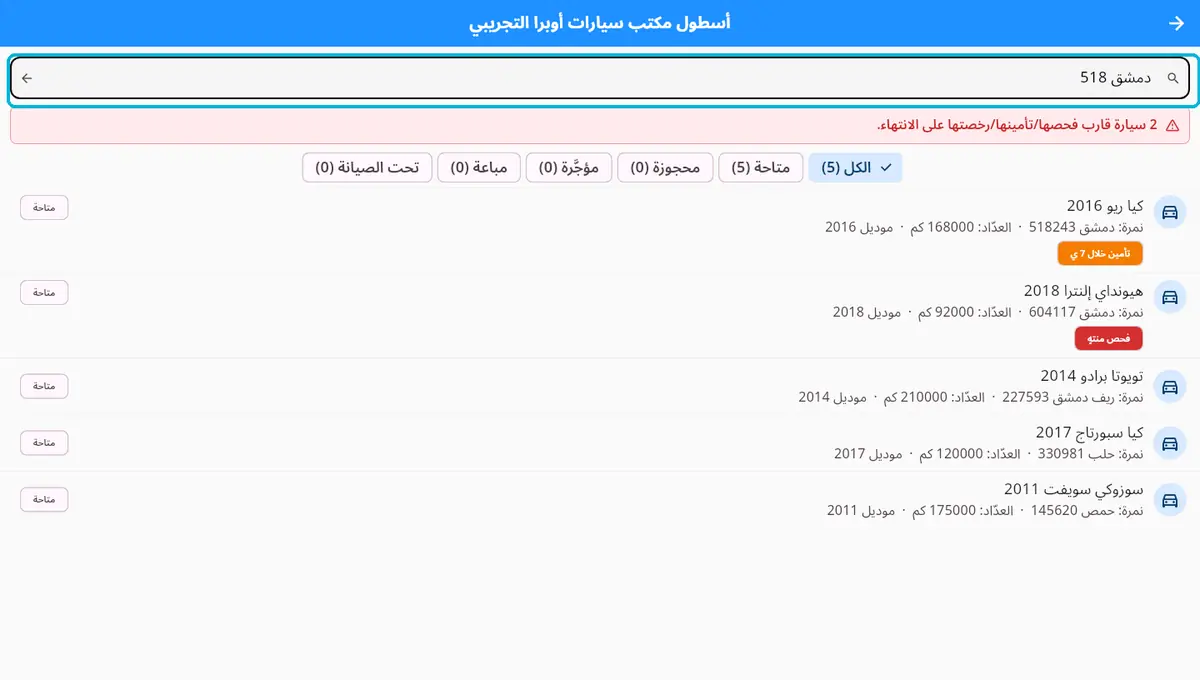Open the كيا سبورتاج 2017 vehicle title
Image resolution: width=1200 pixels, height=680 pixels.
point(1089,433)
